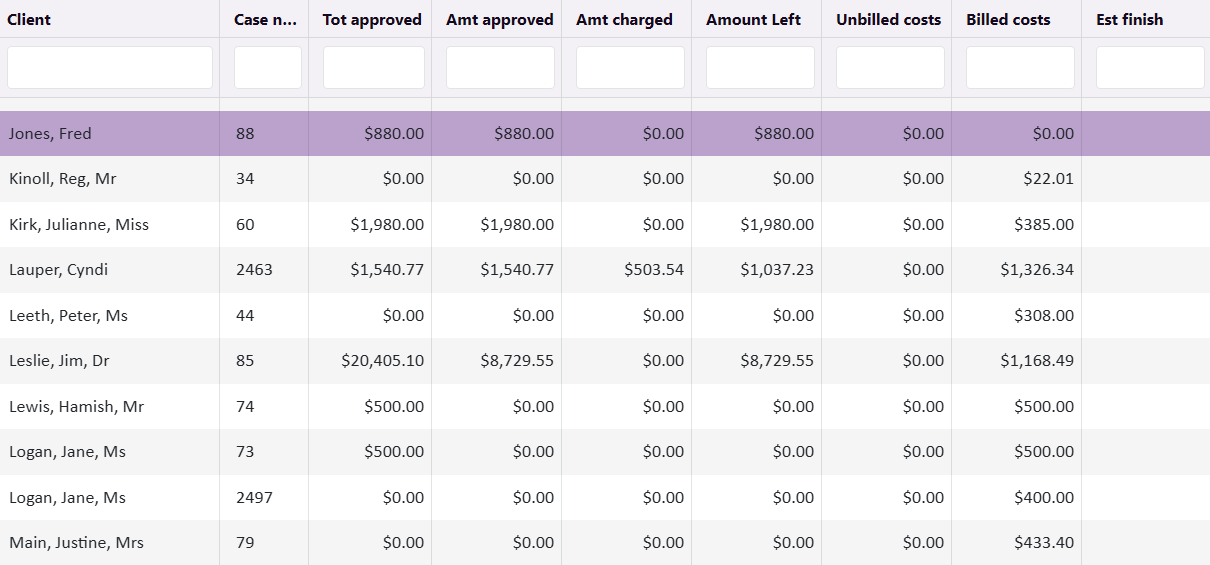Screen dimensions: 1210x565
Task: Focus the Client filter input box
Action: (x=110, y=67)
